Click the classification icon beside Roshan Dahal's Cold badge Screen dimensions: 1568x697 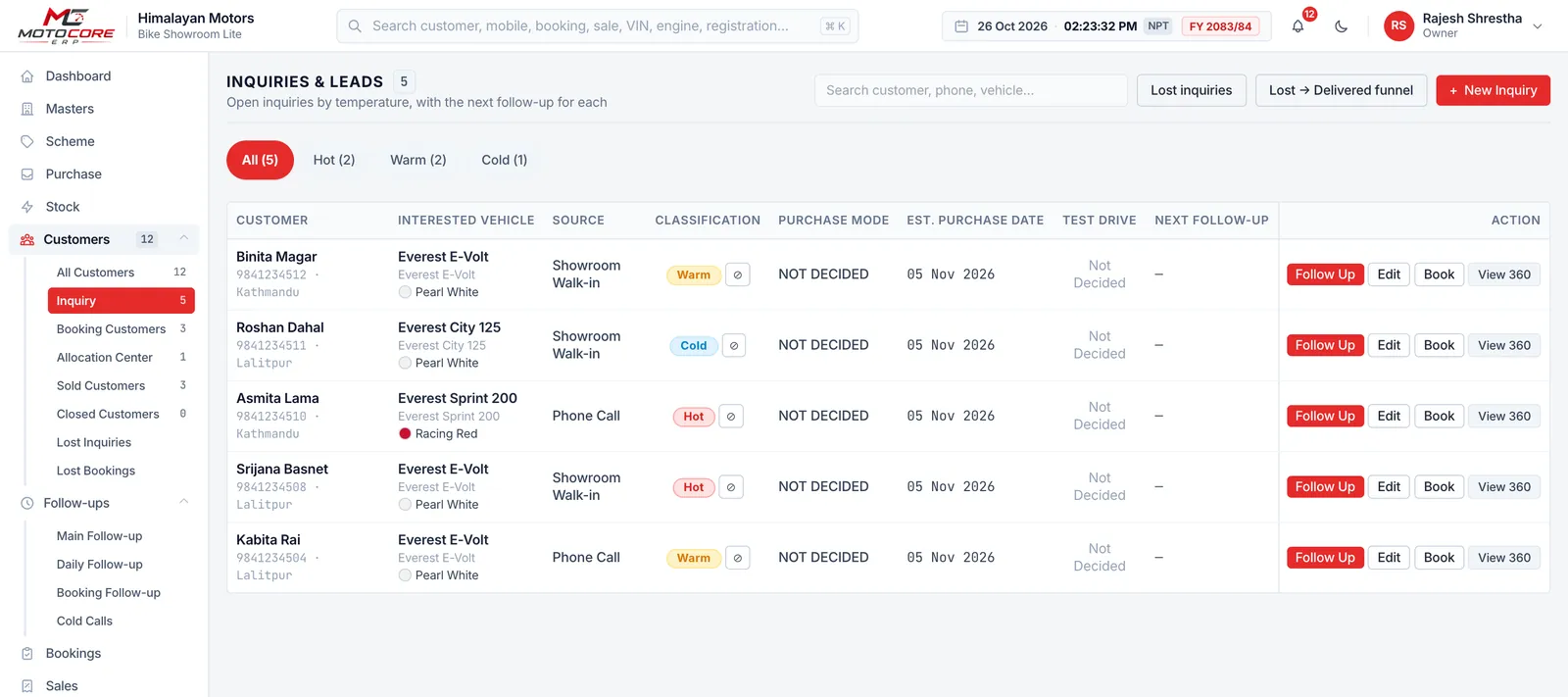(734, 345)
